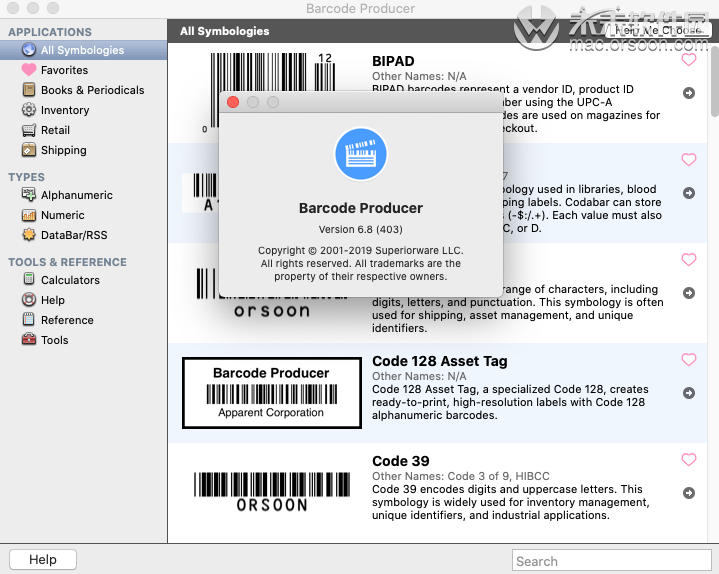Click the Numeric chart icon

[x=29, y=215]
